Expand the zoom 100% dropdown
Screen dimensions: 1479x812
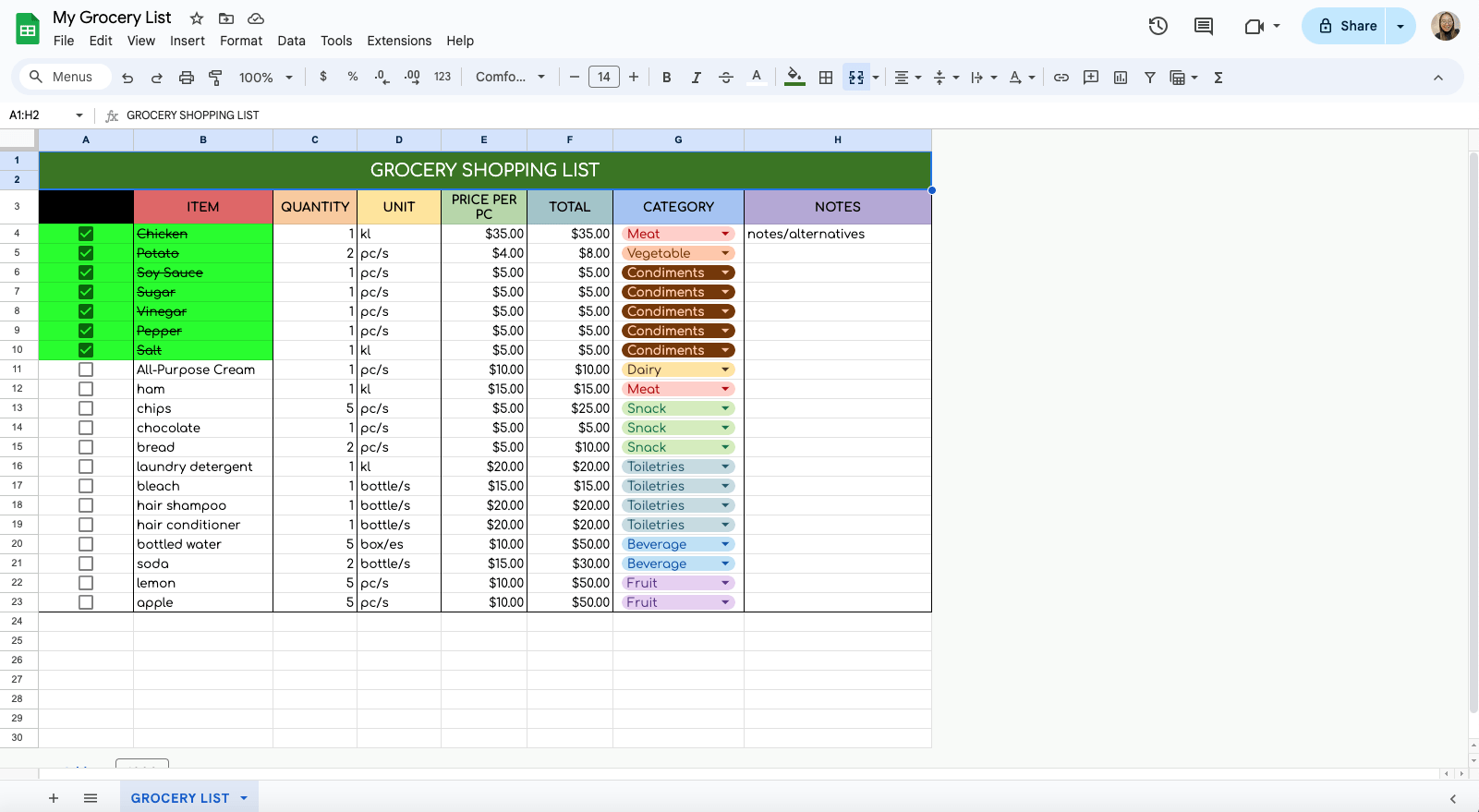pyautogui.click(x=266, y=78)
